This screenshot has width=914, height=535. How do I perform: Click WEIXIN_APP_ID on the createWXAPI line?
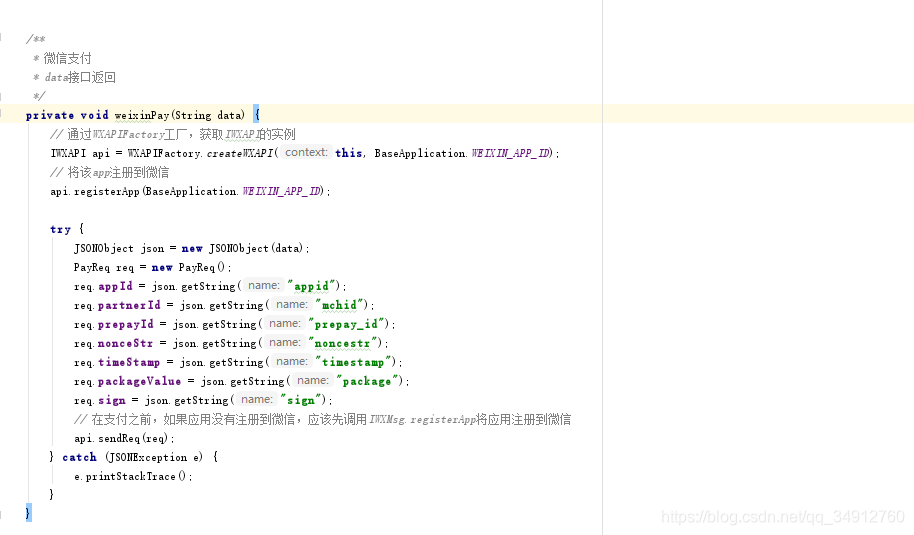[x=510, y=153]
